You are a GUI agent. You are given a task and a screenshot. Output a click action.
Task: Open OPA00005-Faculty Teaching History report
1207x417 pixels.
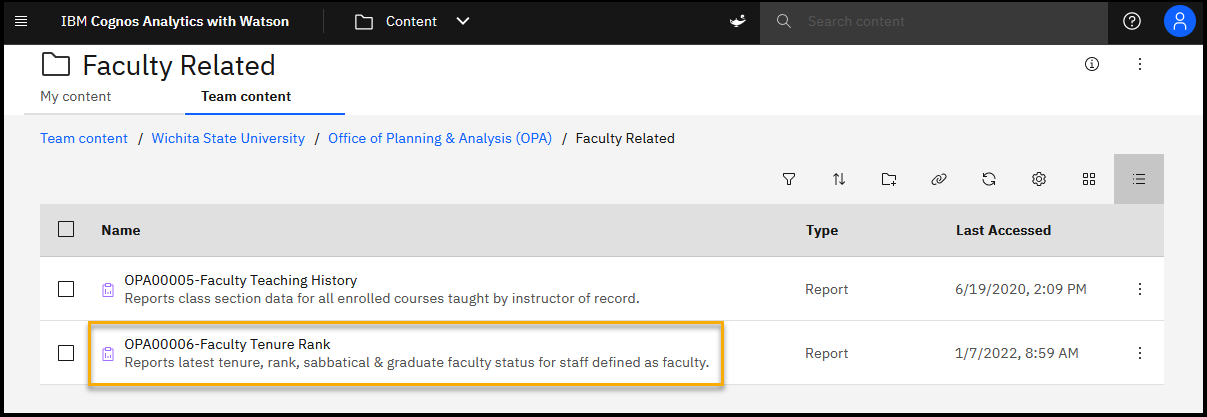coord(241,280)
